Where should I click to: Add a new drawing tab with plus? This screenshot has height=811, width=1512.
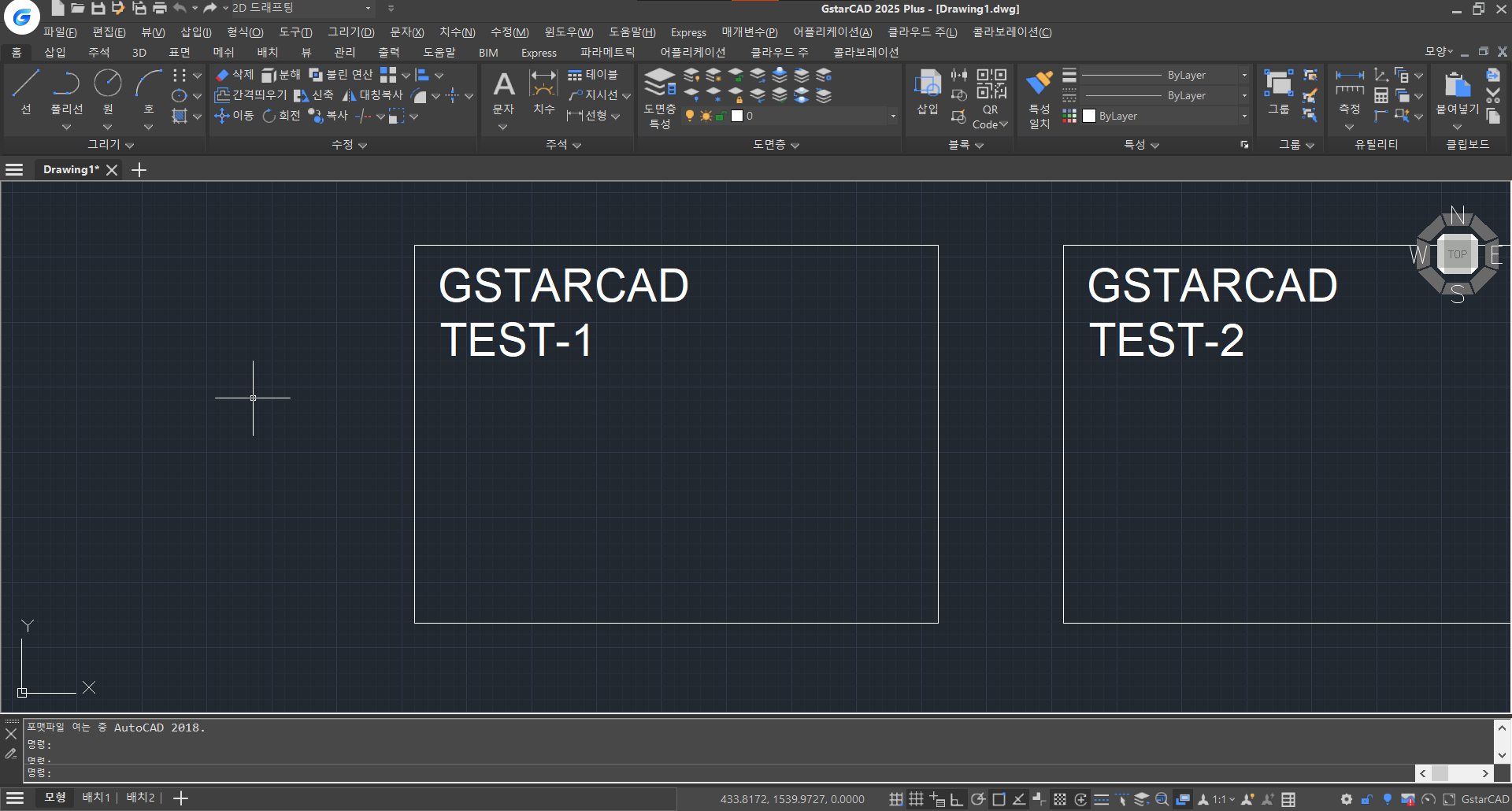click(139, 170)
